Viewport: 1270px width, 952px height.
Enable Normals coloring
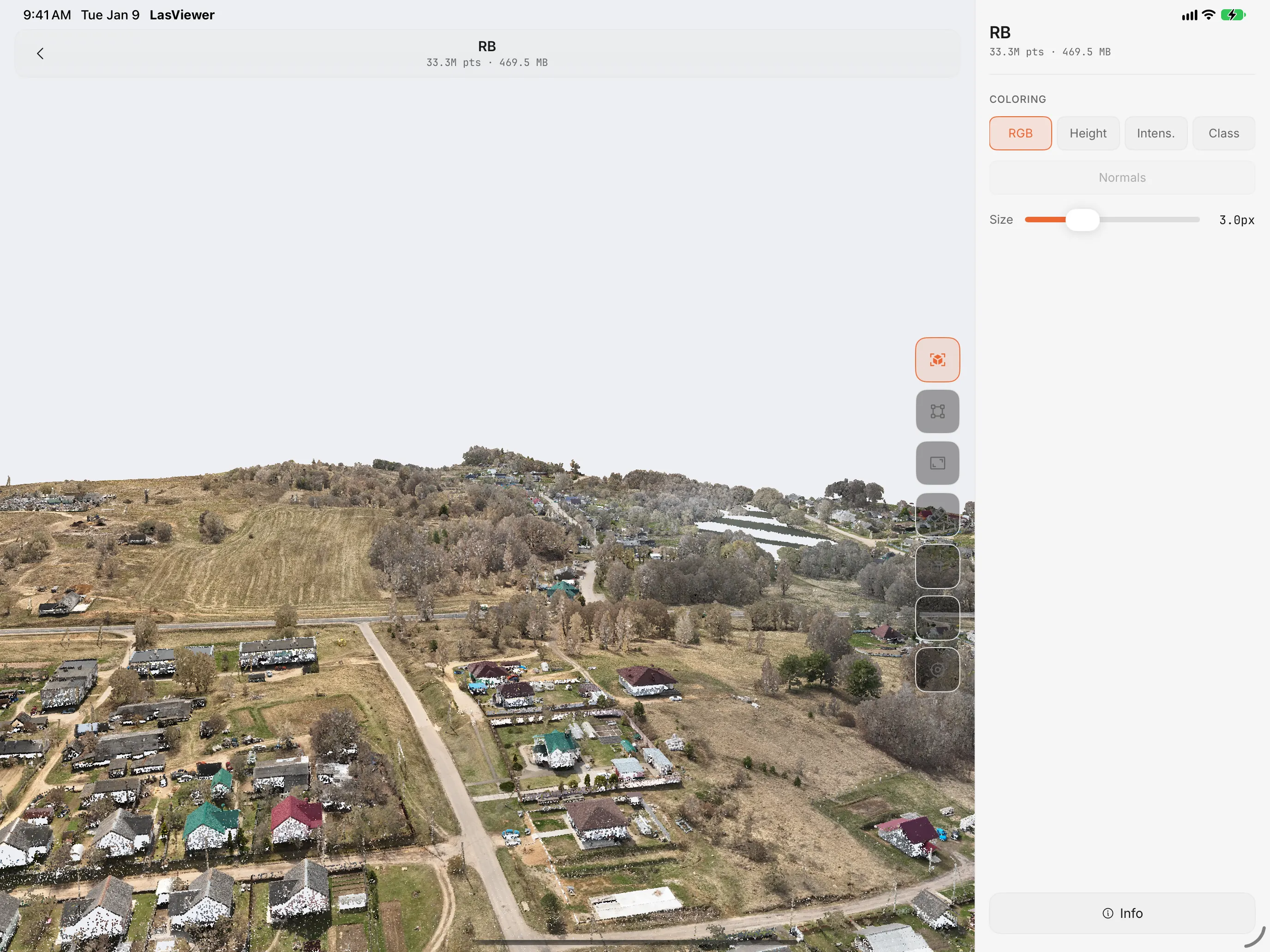[x=1122, y=178]
